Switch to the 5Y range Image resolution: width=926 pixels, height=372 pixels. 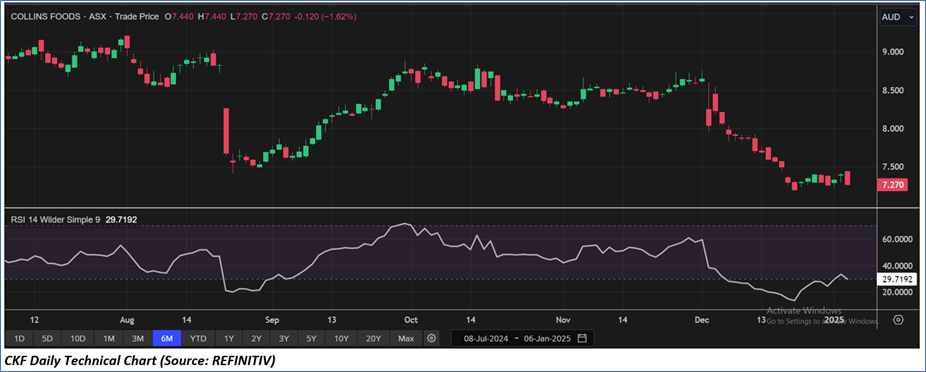click(x=312, y=338)
